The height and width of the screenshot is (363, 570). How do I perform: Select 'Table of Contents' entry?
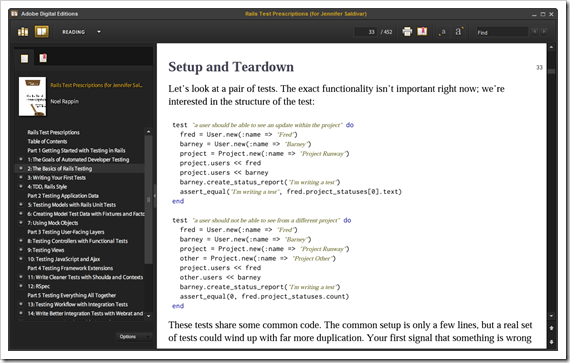(x=47, y=141)
